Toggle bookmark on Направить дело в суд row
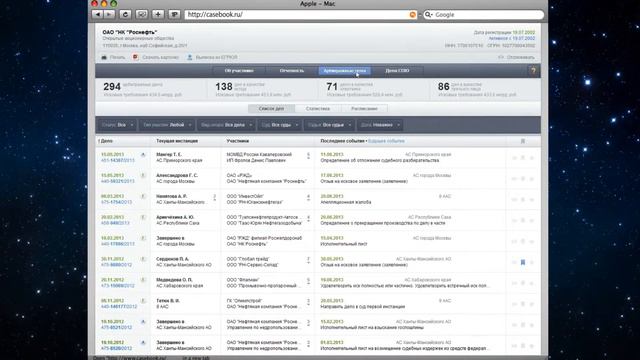Viewport: 640px width, 360px height. [522, 304]
